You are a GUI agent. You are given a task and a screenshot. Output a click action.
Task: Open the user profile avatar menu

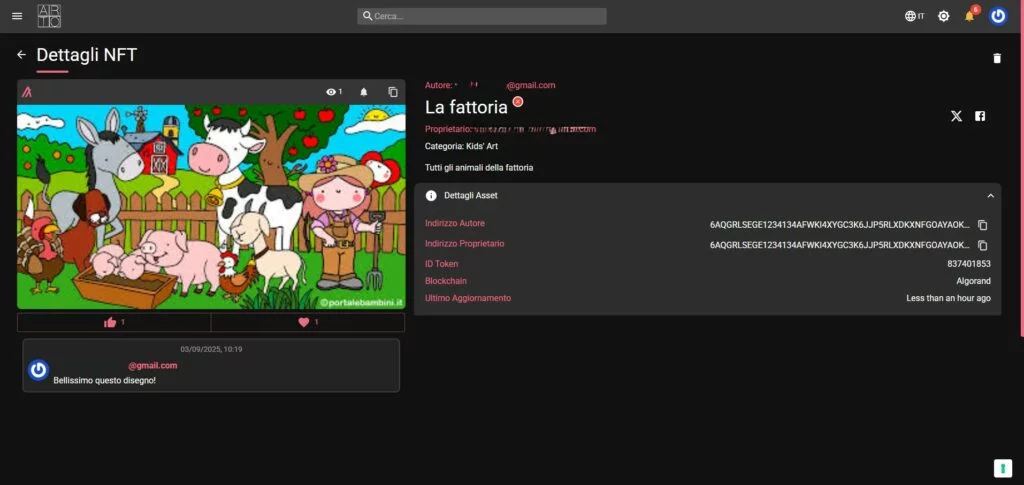[998, 16]
